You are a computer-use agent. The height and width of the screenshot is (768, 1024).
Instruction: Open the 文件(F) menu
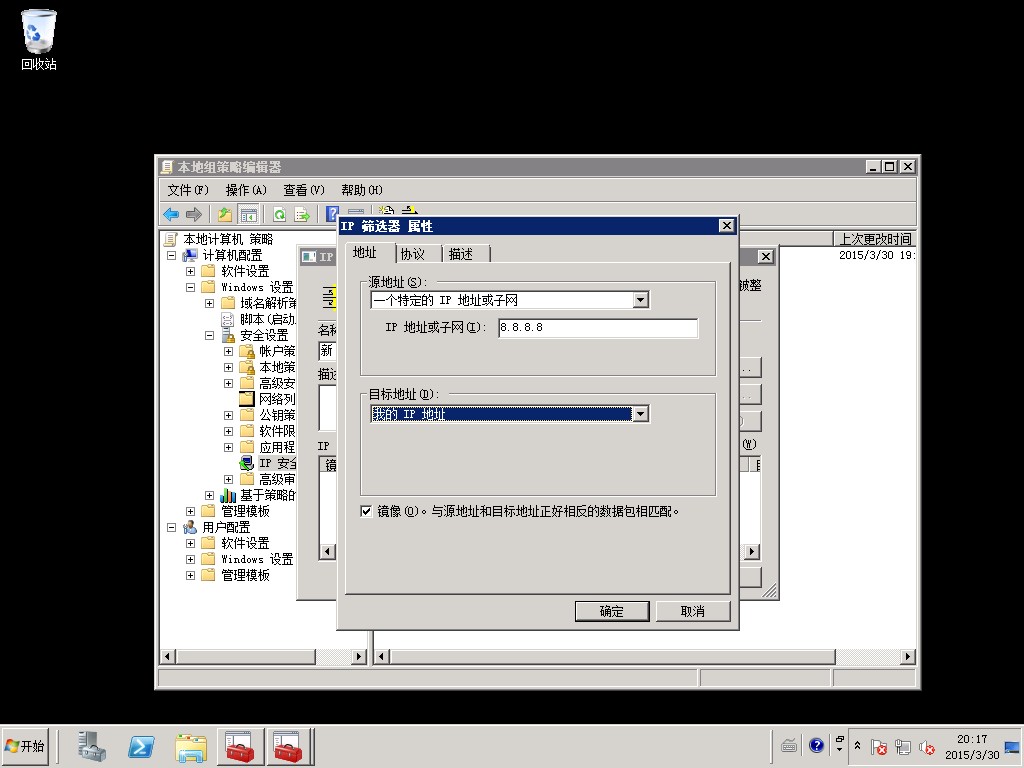tap(188, 190)
